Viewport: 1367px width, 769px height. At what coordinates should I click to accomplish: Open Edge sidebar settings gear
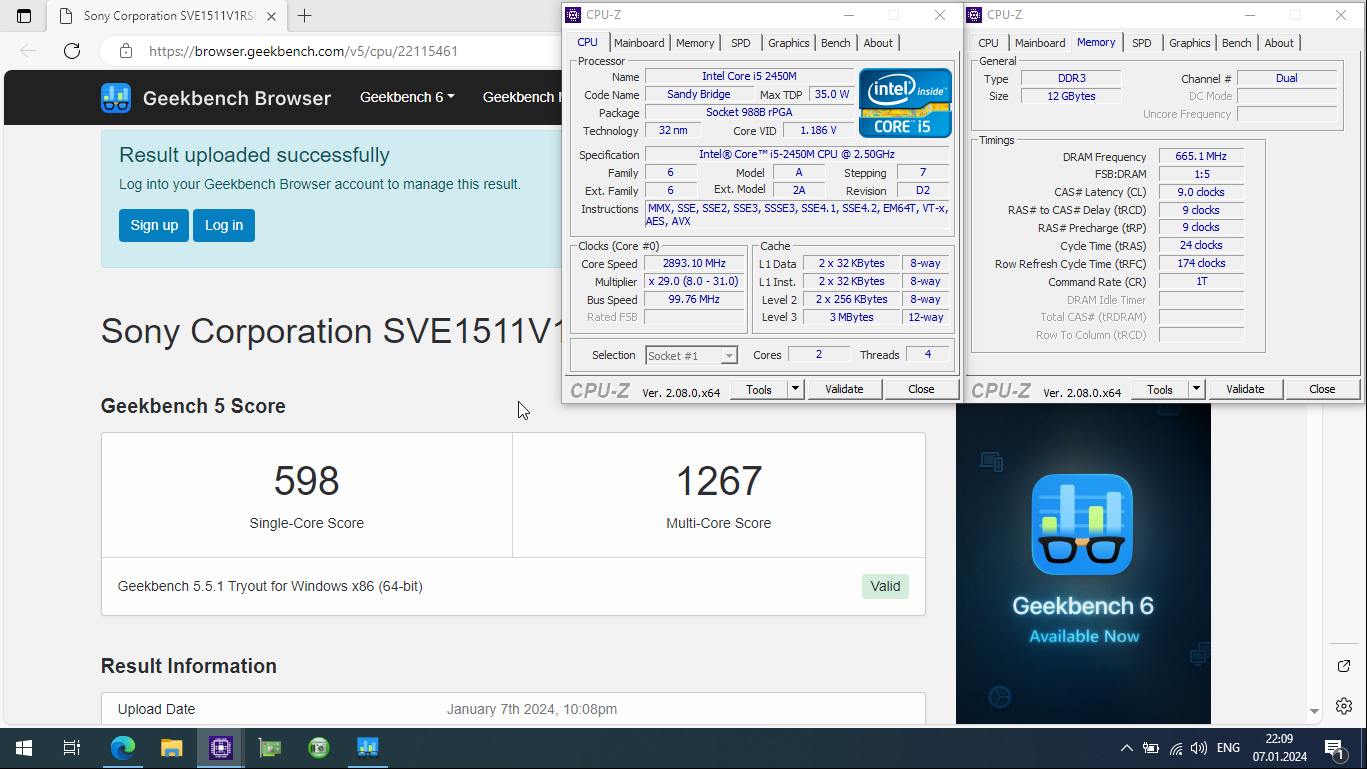[1344, 706]
